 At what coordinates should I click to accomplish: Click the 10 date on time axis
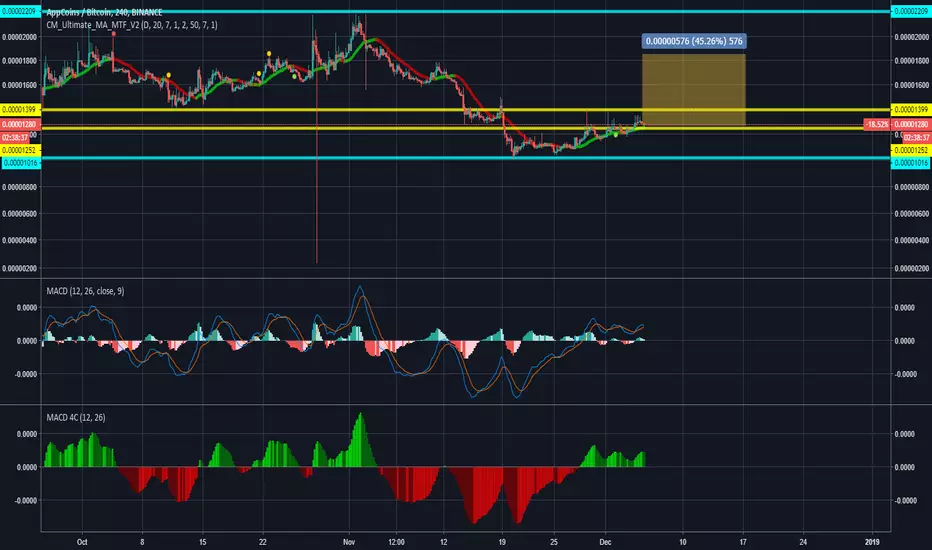683,542
